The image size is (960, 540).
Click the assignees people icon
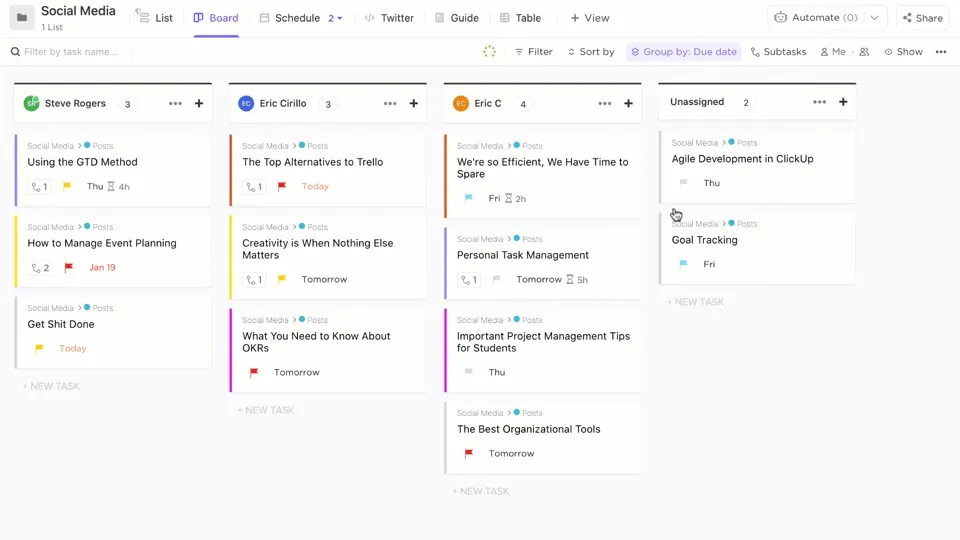[864, 52]
